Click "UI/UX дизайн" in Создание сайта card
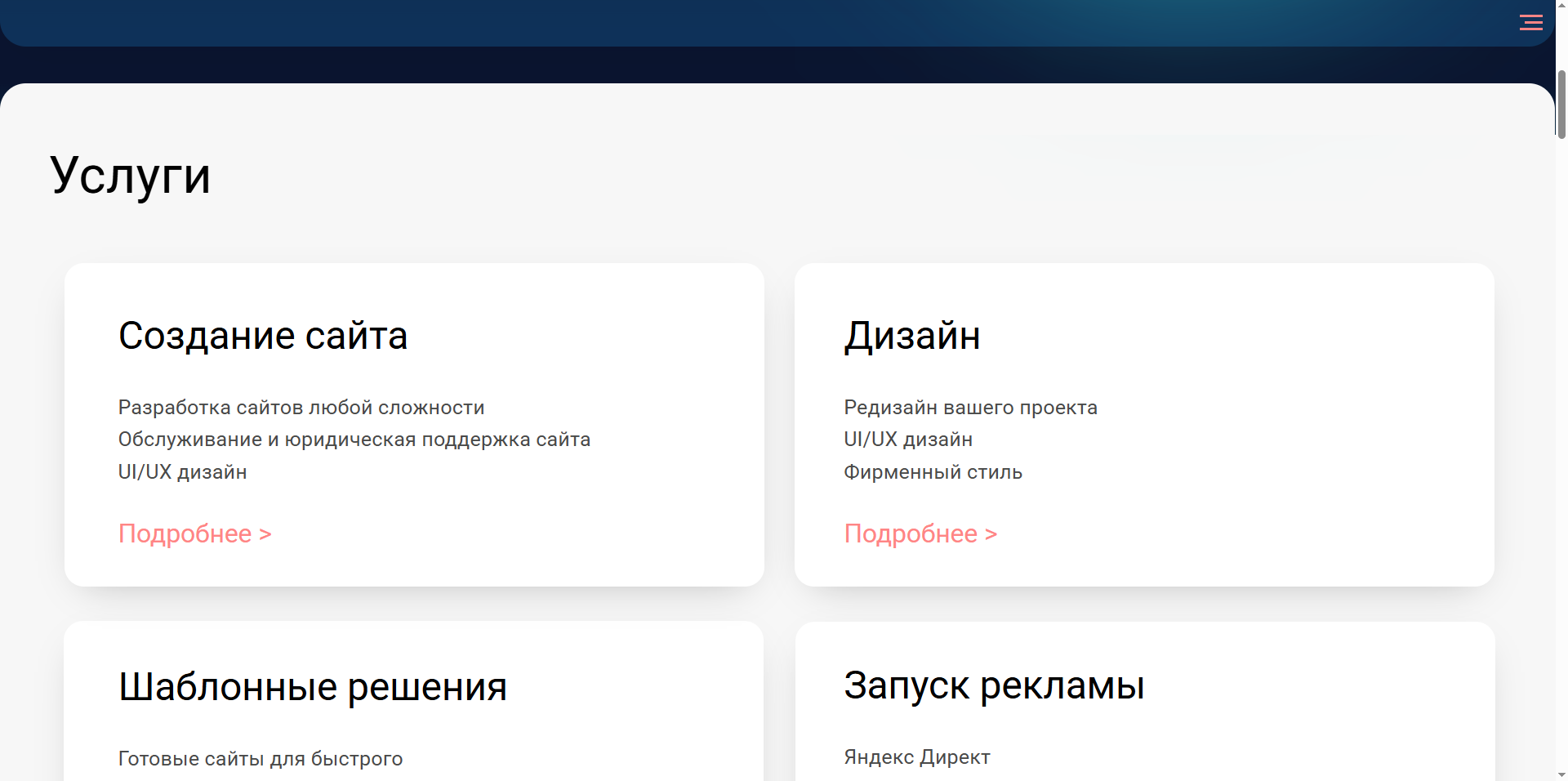This screenshot has width=1568, height=781. coord(182,472)
